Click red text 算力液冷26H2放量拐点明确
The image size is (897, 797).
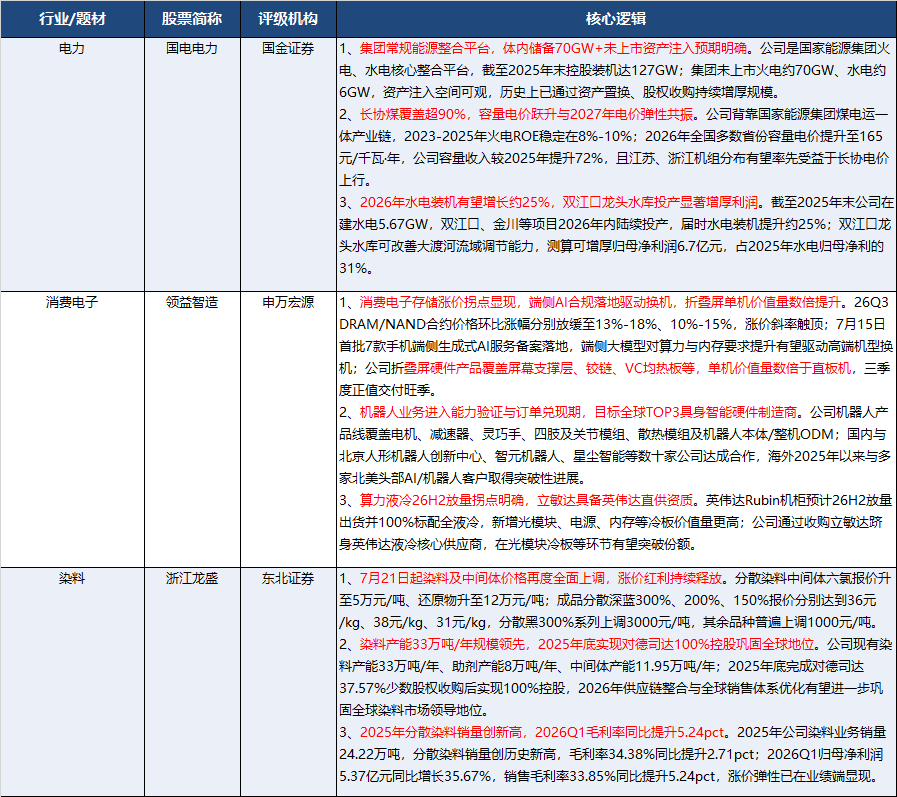(441, 500)
